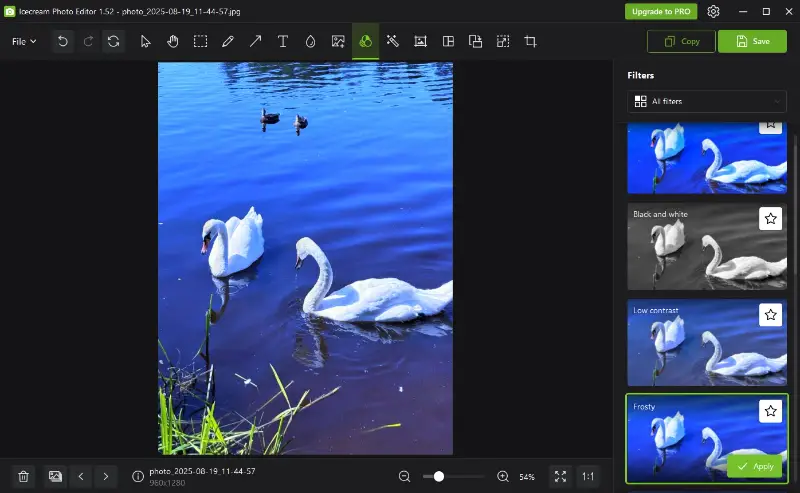Apply the Frosty filter
800x493 pixels.
point(755,466)
